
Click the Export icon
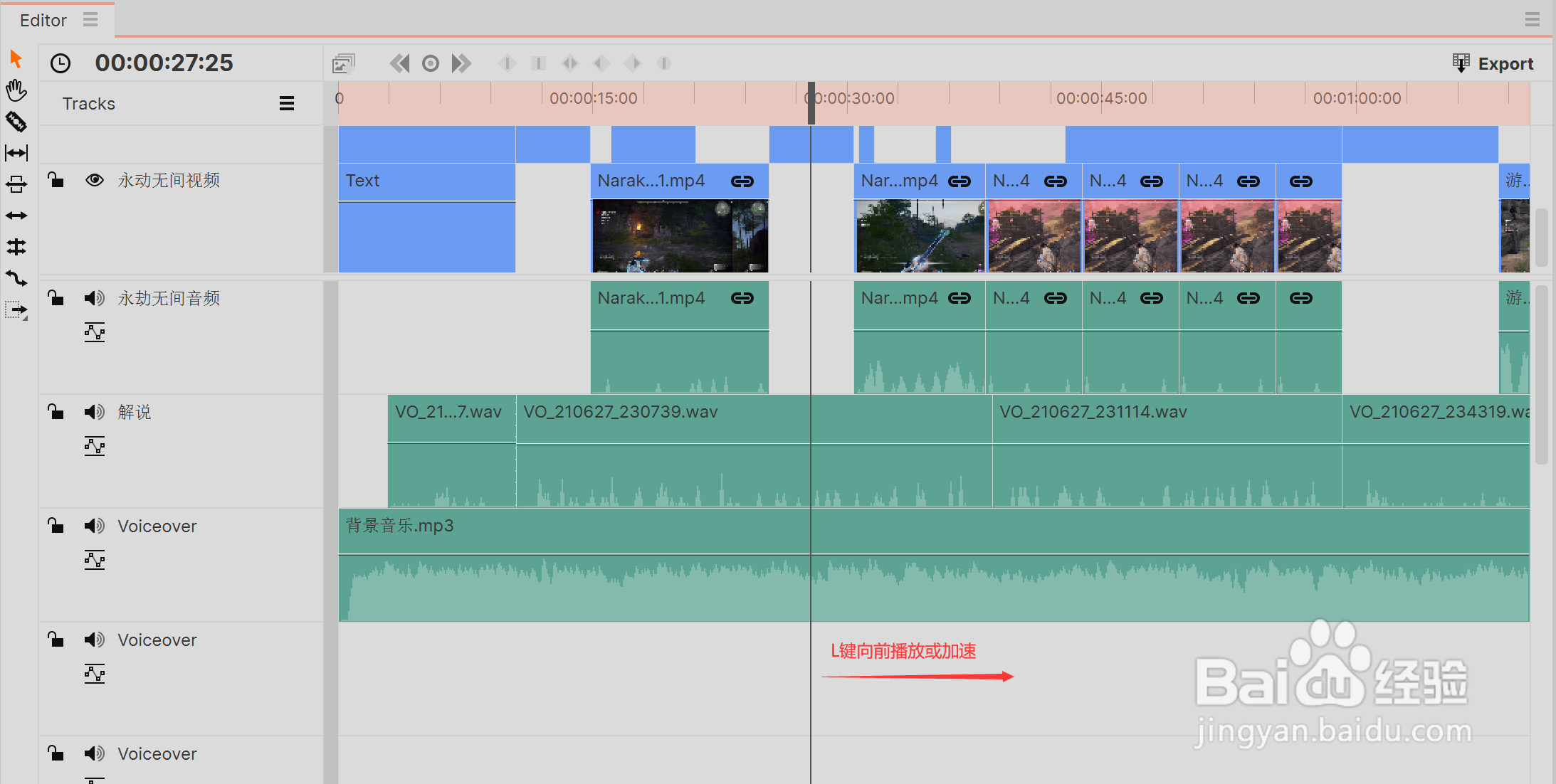tap(1460, 63)
